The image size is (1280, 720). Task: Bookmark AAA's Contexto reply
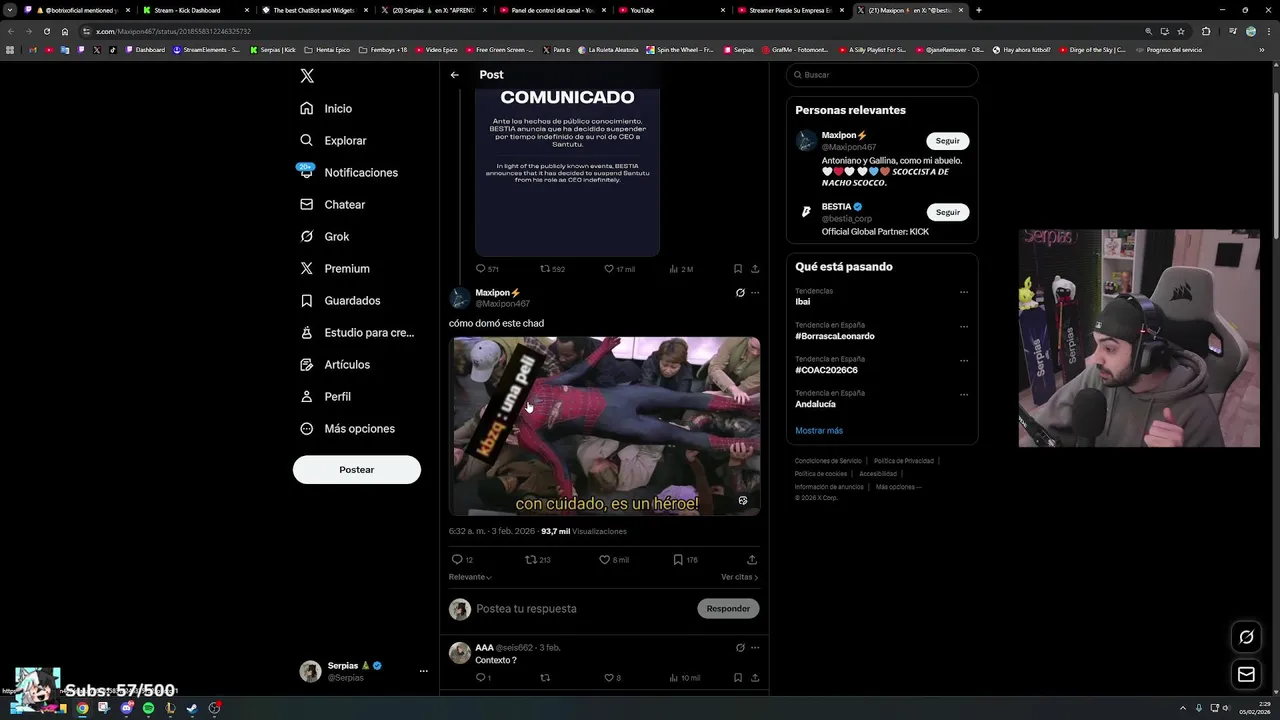pyautogui.click(x=738, y=677)
